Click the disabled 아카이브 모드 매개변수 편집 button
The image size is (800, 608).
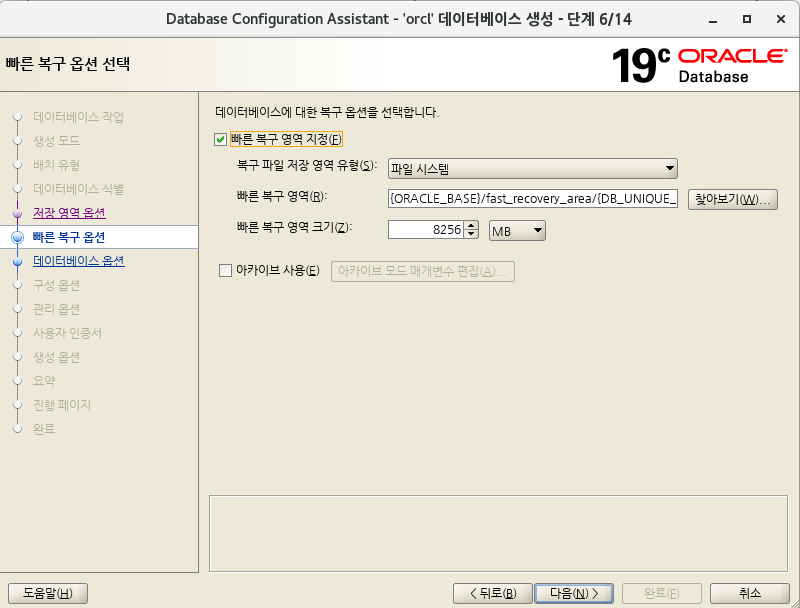click(422, 271)
